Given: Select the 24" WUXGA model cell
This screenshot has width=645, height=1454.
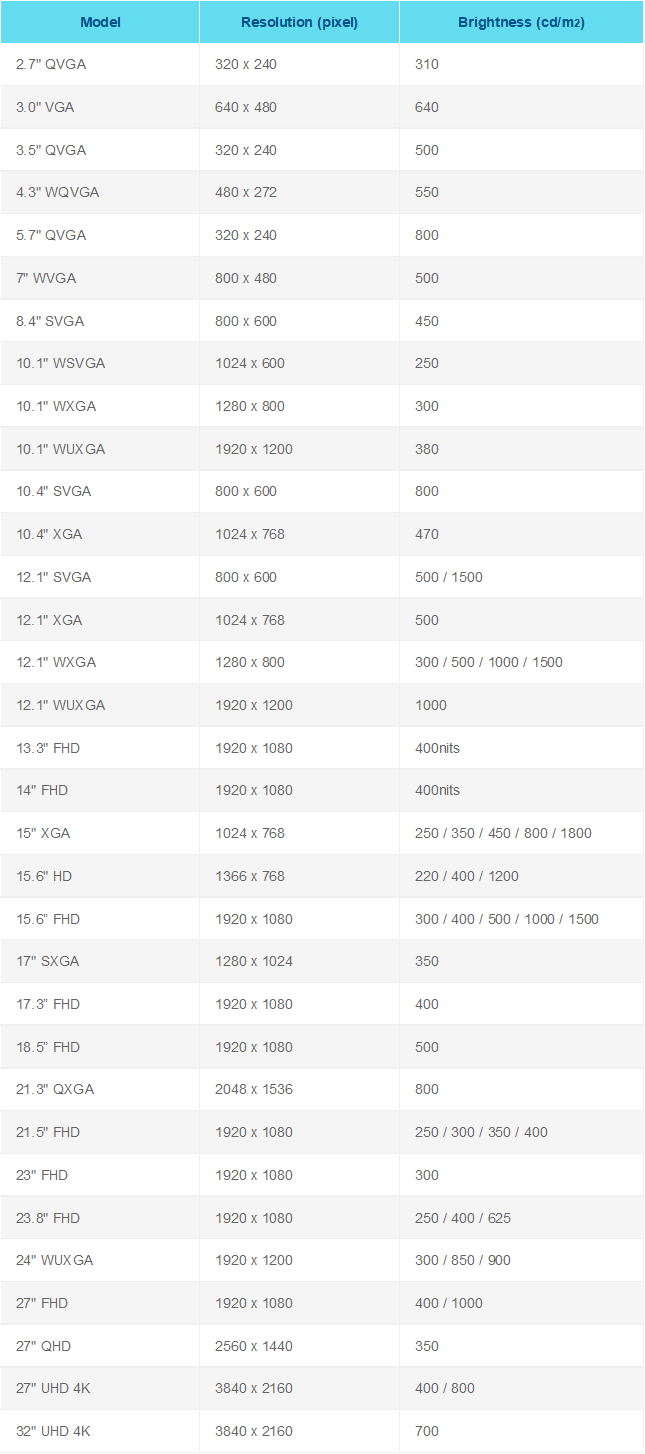Looking at the screenshot, I should point(100,1260).
